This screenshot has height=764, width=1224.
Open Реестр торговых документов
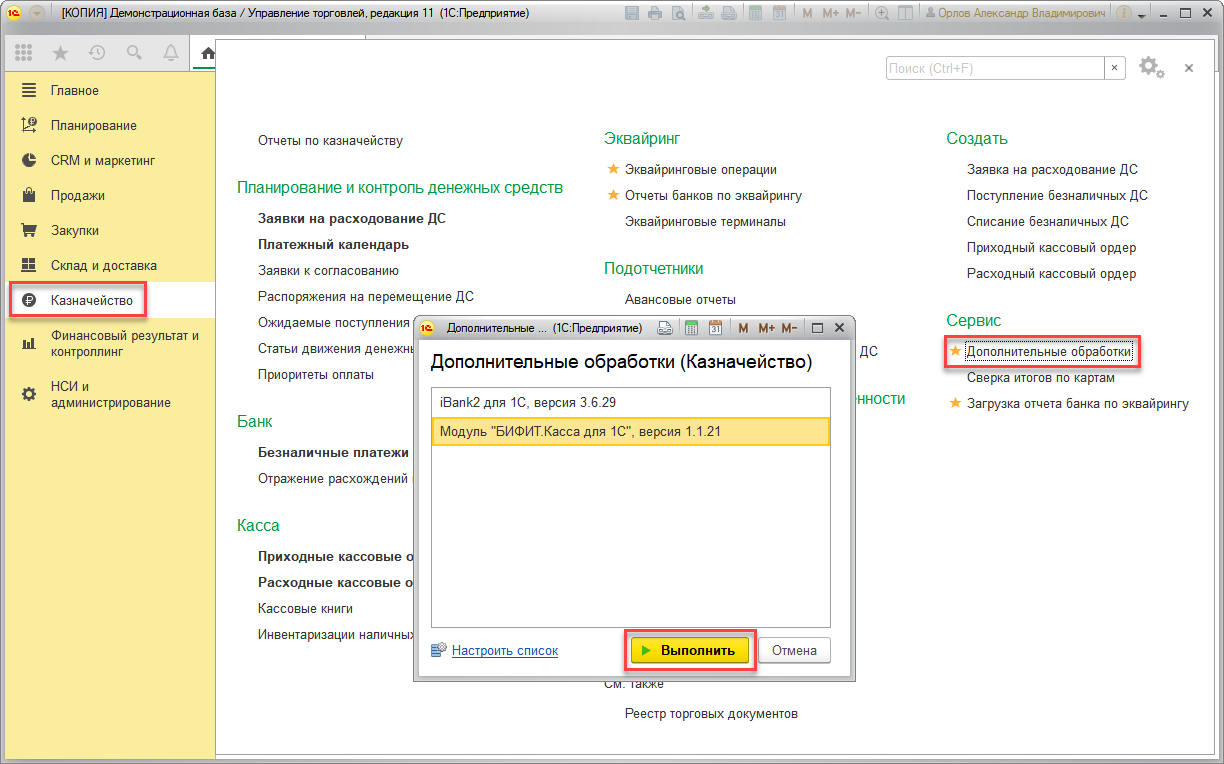(711, 713)
